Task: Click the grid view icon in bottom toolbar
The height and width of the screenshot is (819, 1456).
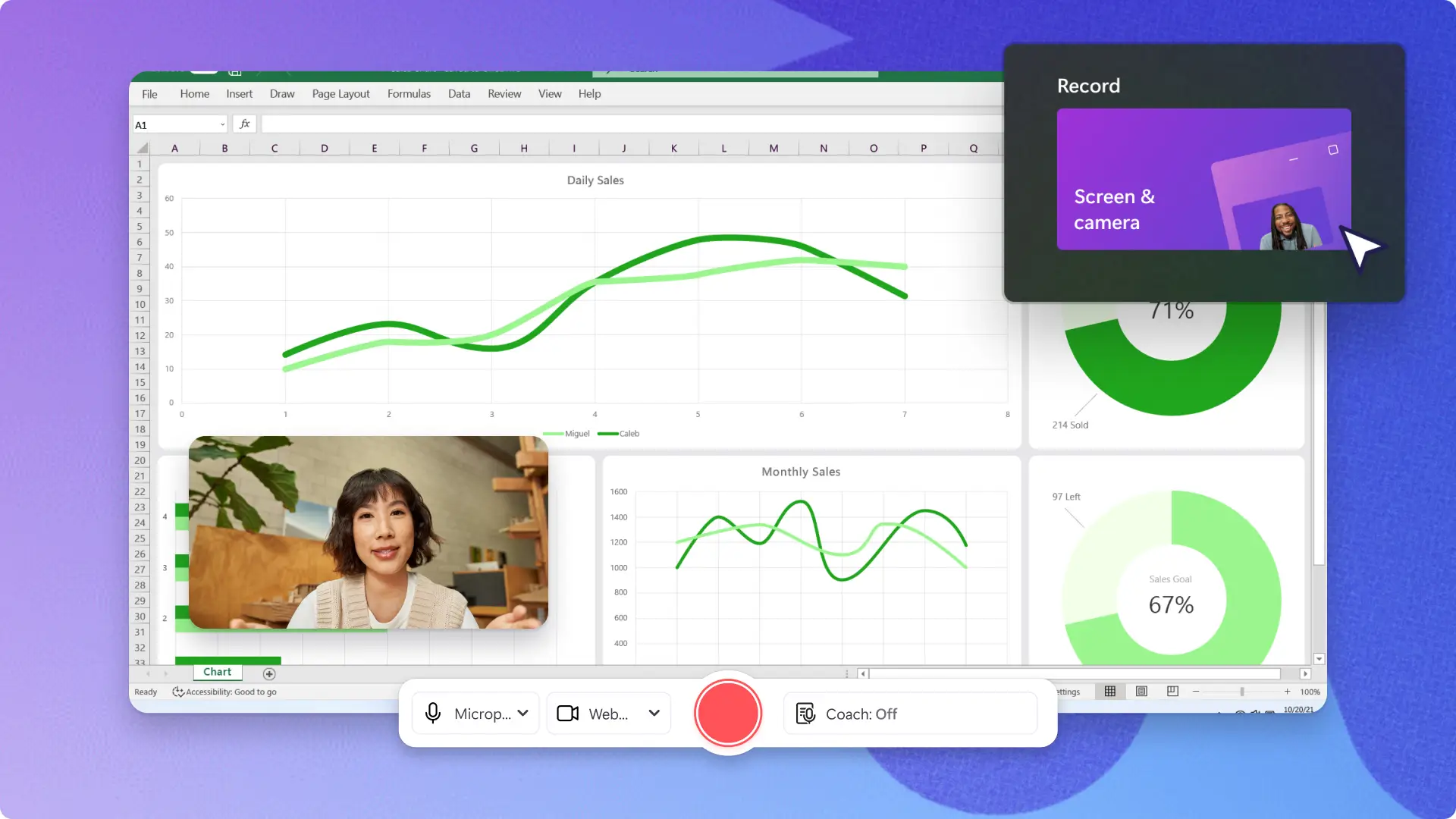Action: tap(1108, 691)
